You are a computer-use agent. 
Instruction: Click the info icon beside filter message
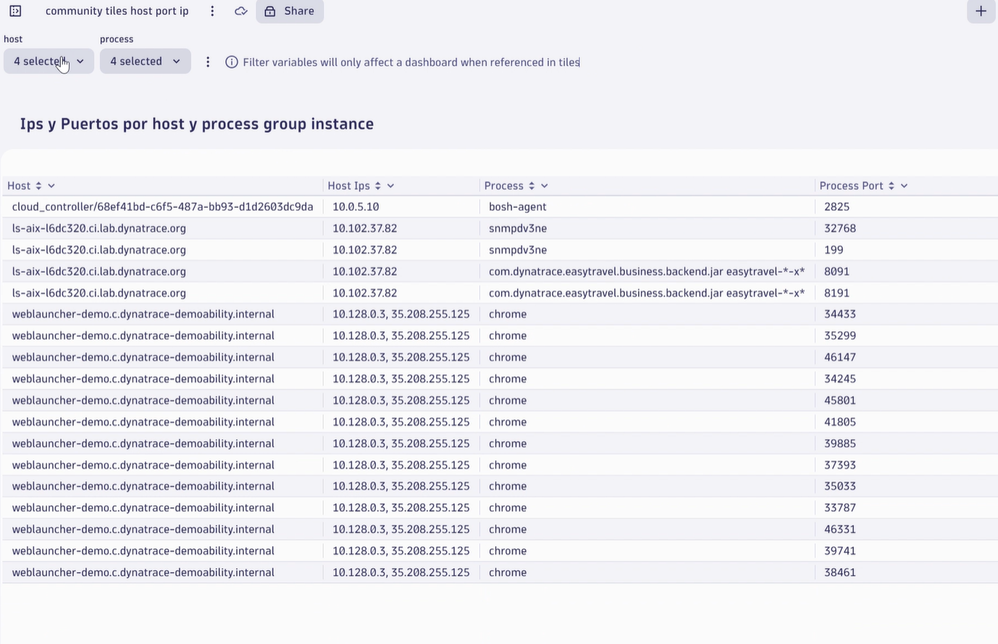point(232,62)
